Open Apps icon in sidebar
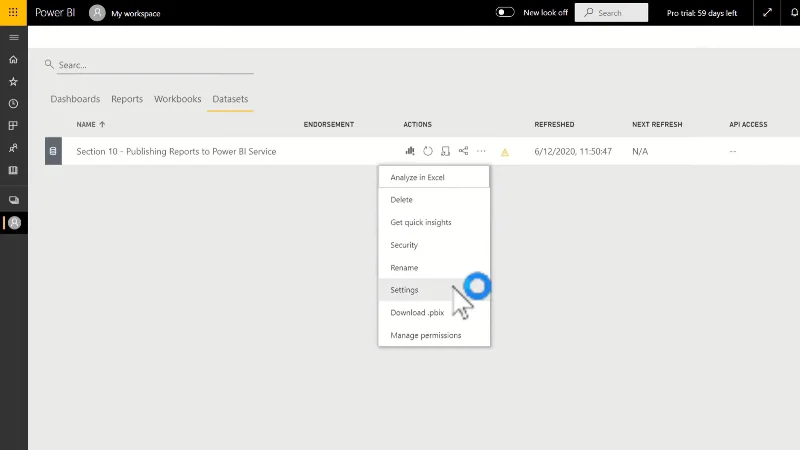This screenshot has width=800, height=450. tap(14, 126)
